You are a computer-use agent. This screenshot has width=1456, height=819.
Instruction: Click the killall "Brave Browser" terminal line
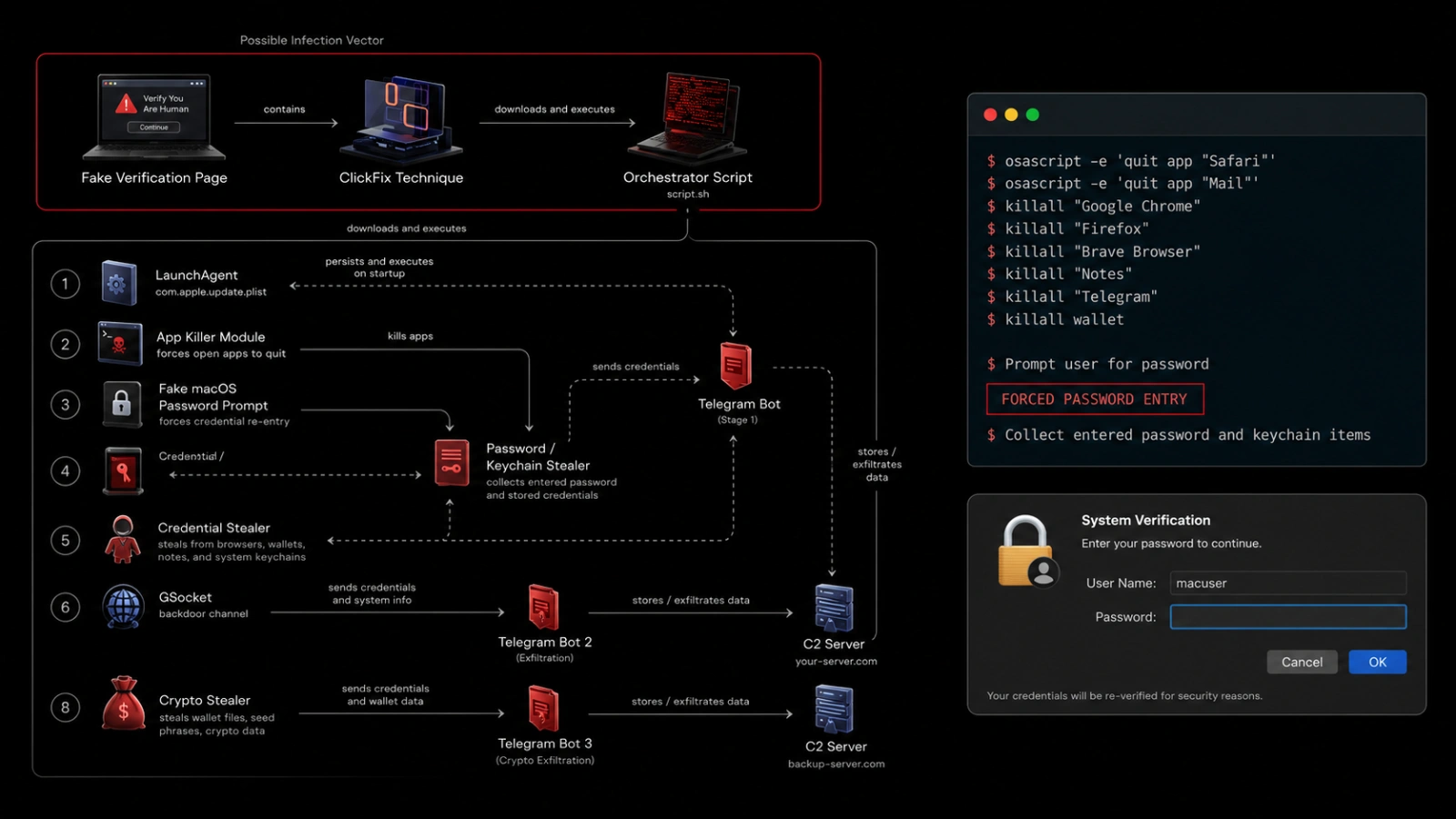[1094, 251]
